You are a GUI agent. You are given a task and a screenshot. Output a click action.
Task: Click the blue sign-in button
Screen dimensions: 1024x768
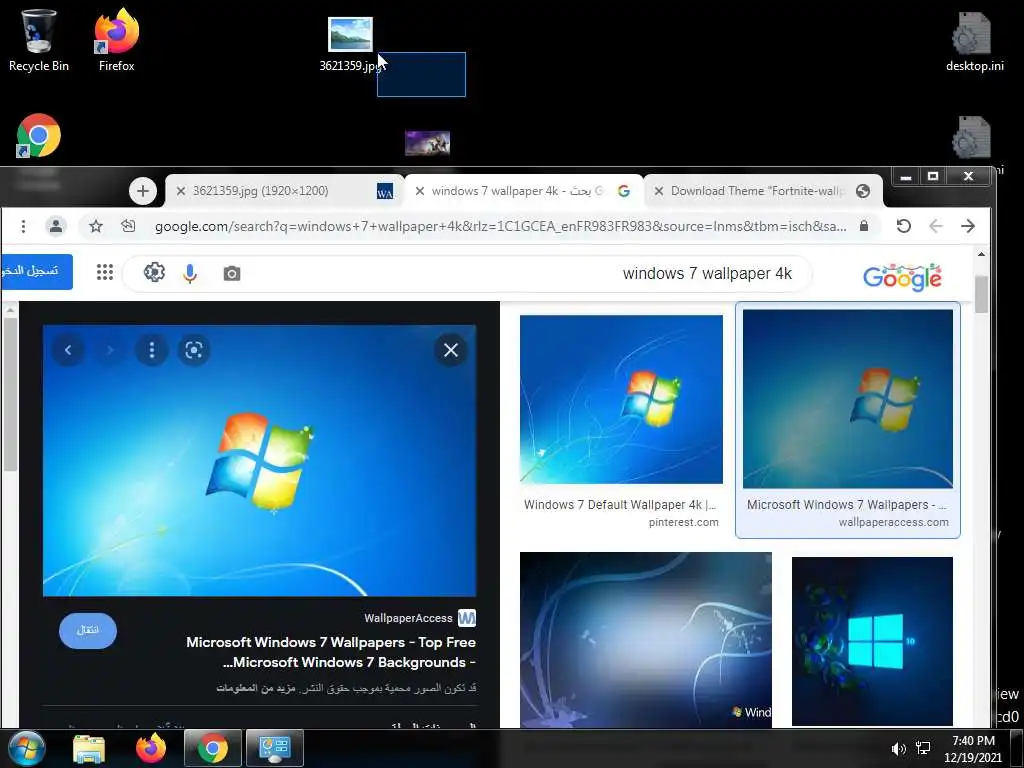tap(37, 272)
